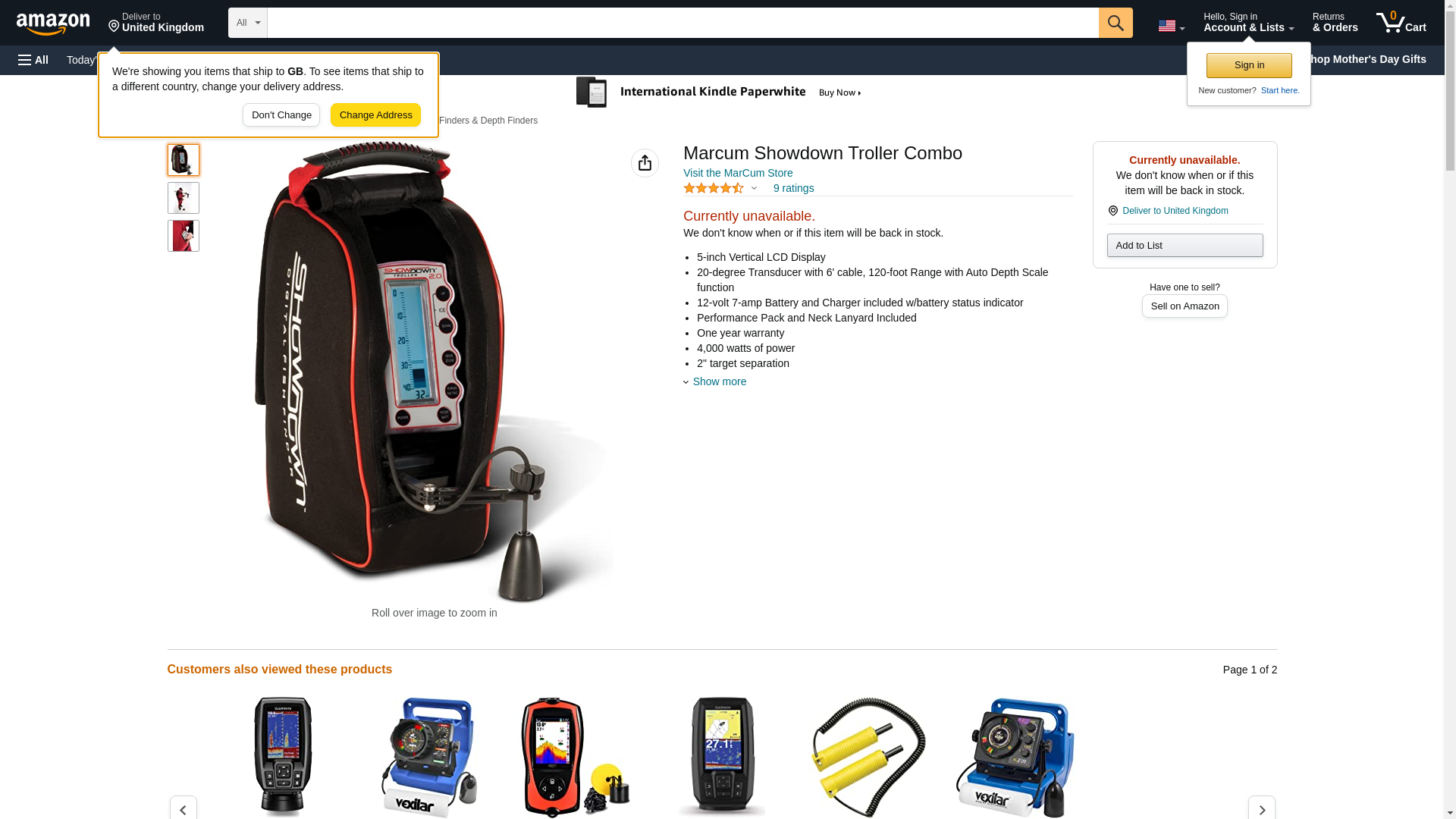Open Account & Lists menu
The height and width of the screenshot is (819, 1456).
[1248, 23]
